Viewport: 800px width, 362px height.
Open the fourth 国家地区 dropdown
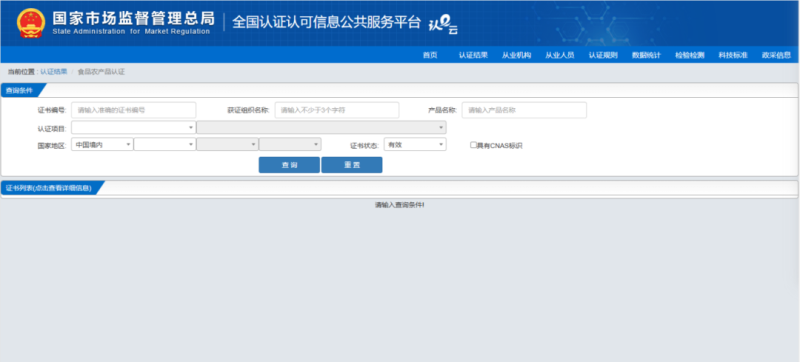290,145
